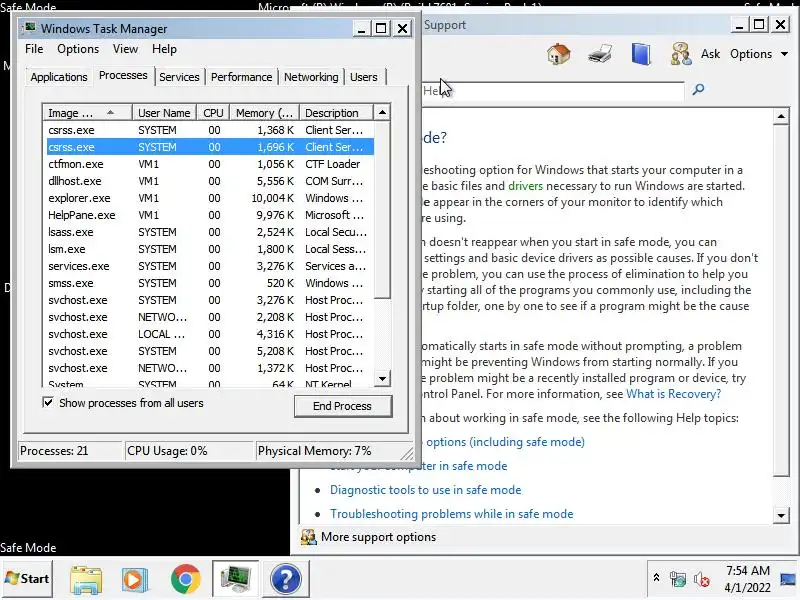Click the Help home icon

pyautogui.click(x=558, y=54)
